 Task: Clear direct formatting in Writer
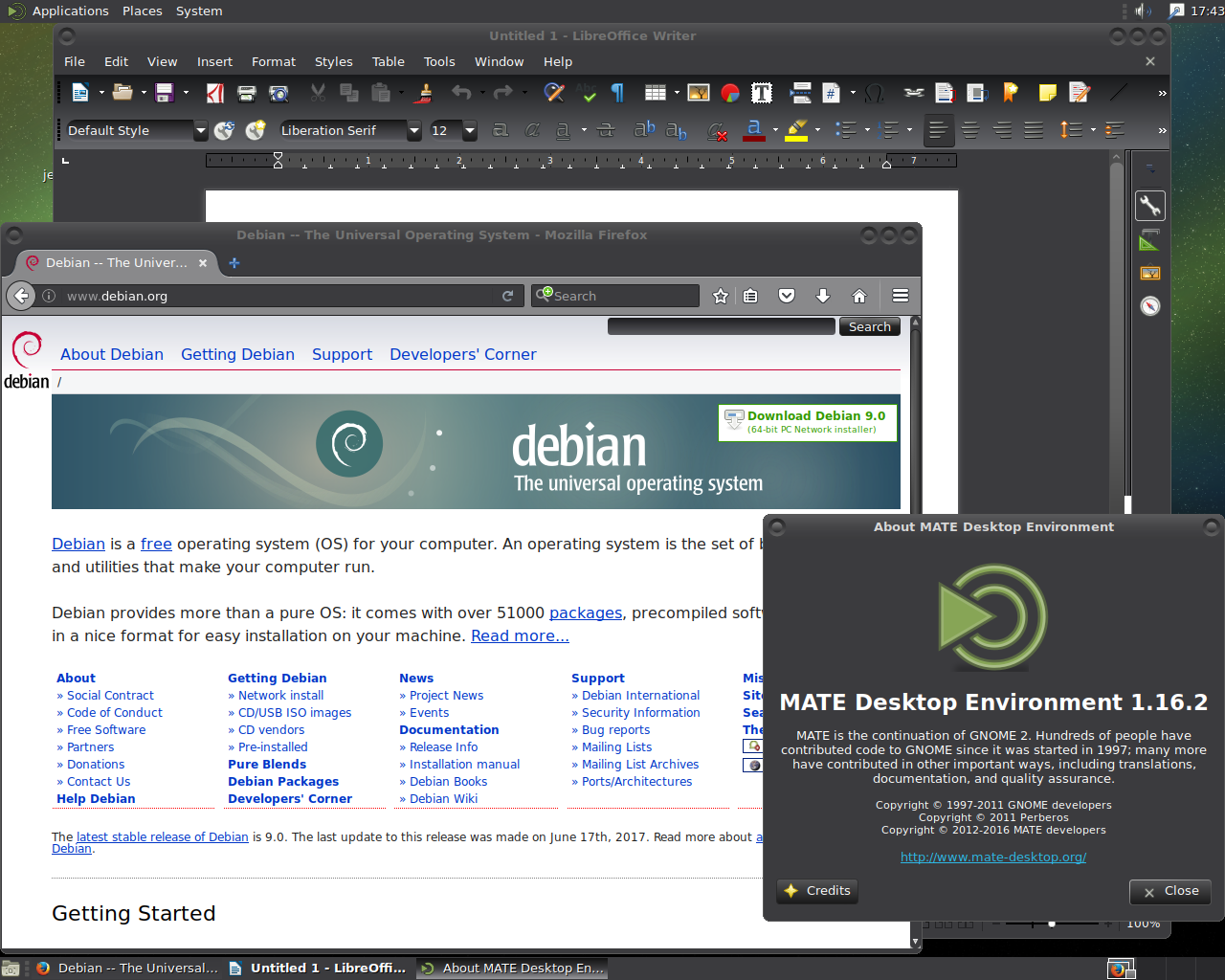717,130
